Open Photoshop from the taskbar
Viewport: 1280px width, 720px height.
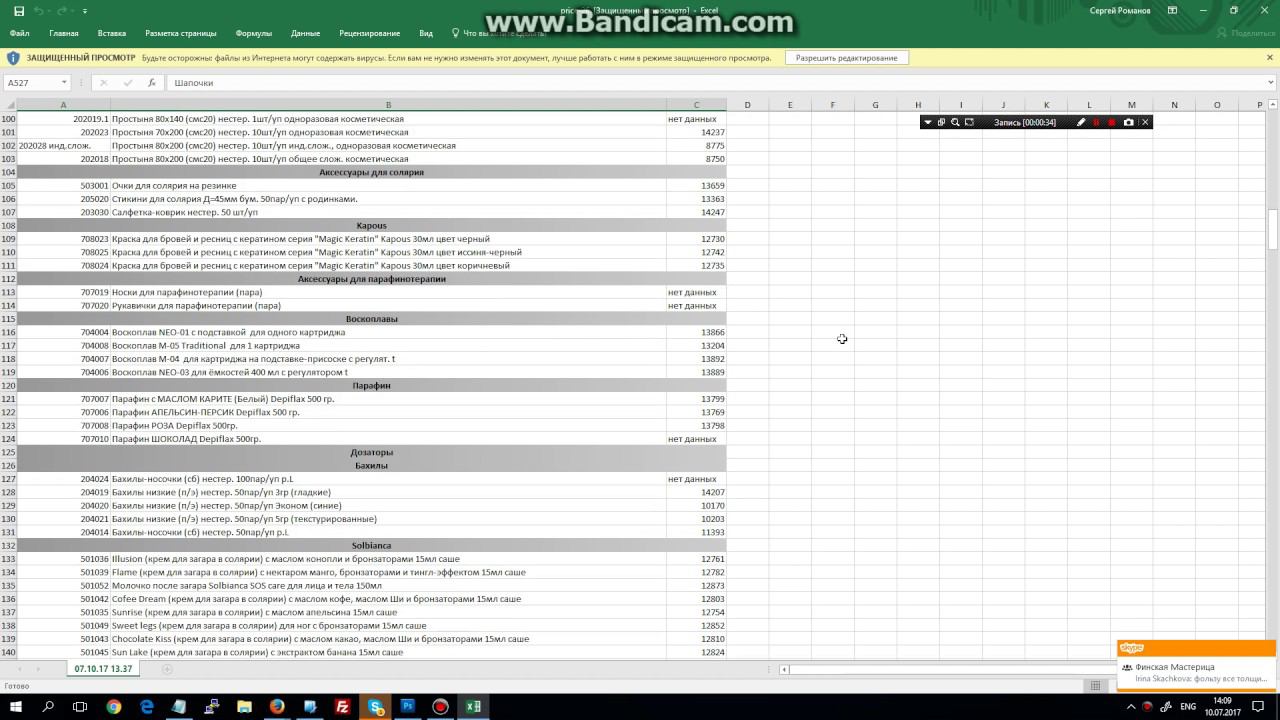(408, 707)
